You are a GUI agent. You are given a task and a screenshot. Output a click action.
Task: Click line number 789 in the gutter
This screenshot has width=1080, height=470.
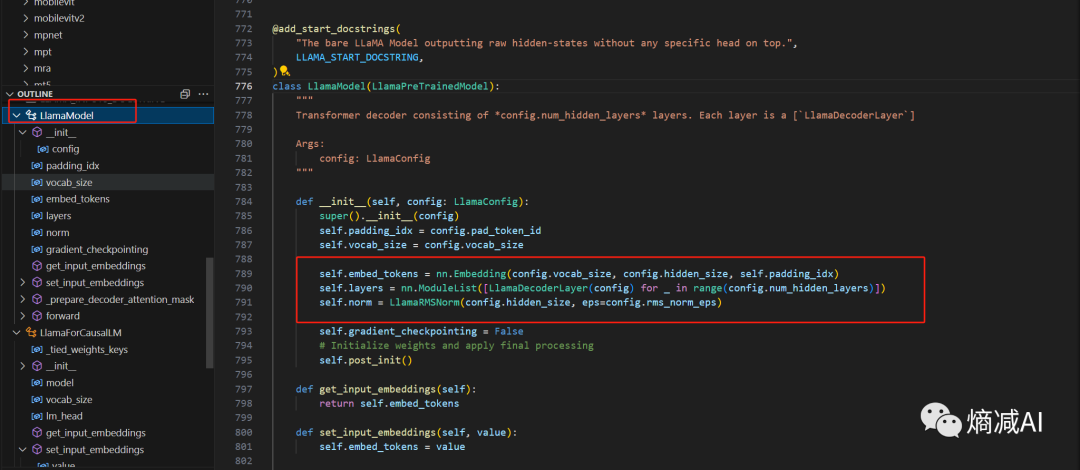coord(243,274)
